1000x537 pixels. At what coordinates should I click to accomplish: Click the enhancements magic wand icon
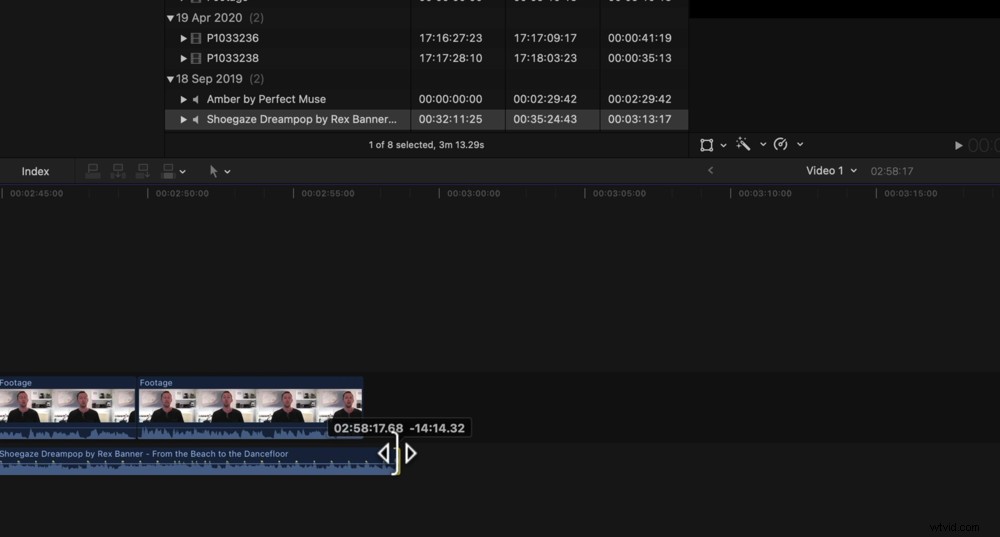[x=743, y=144]
